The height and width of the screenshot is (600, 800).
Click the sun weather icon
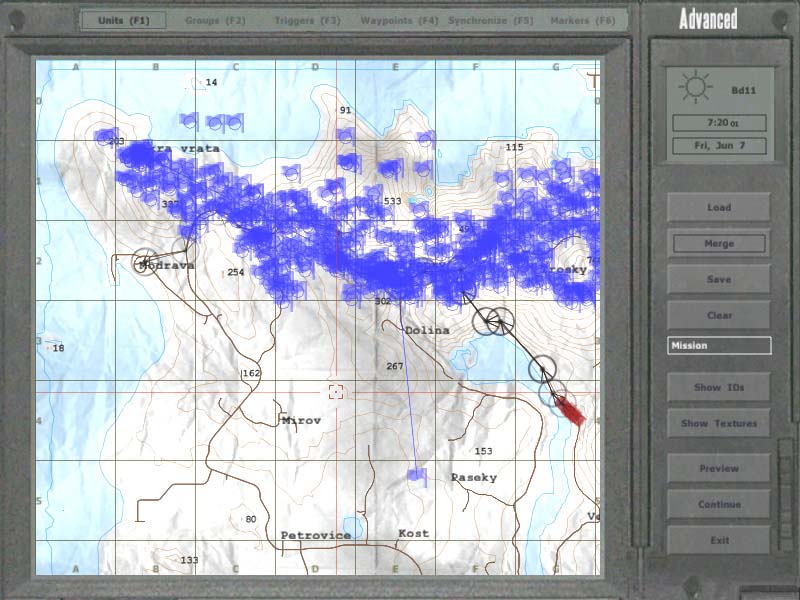(693, 88)
